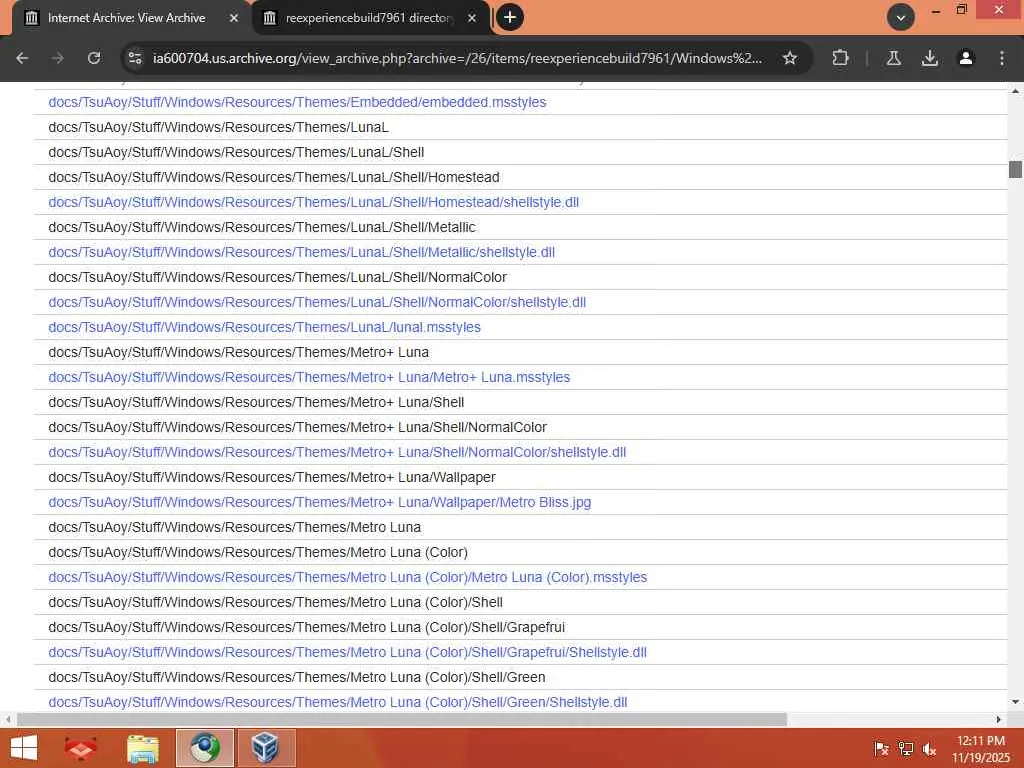Select the Metro+ Luna/Wallpaper directory row
Image resolution: width=1024 pixels, height=768 pixels.
(x=520, y=477)
